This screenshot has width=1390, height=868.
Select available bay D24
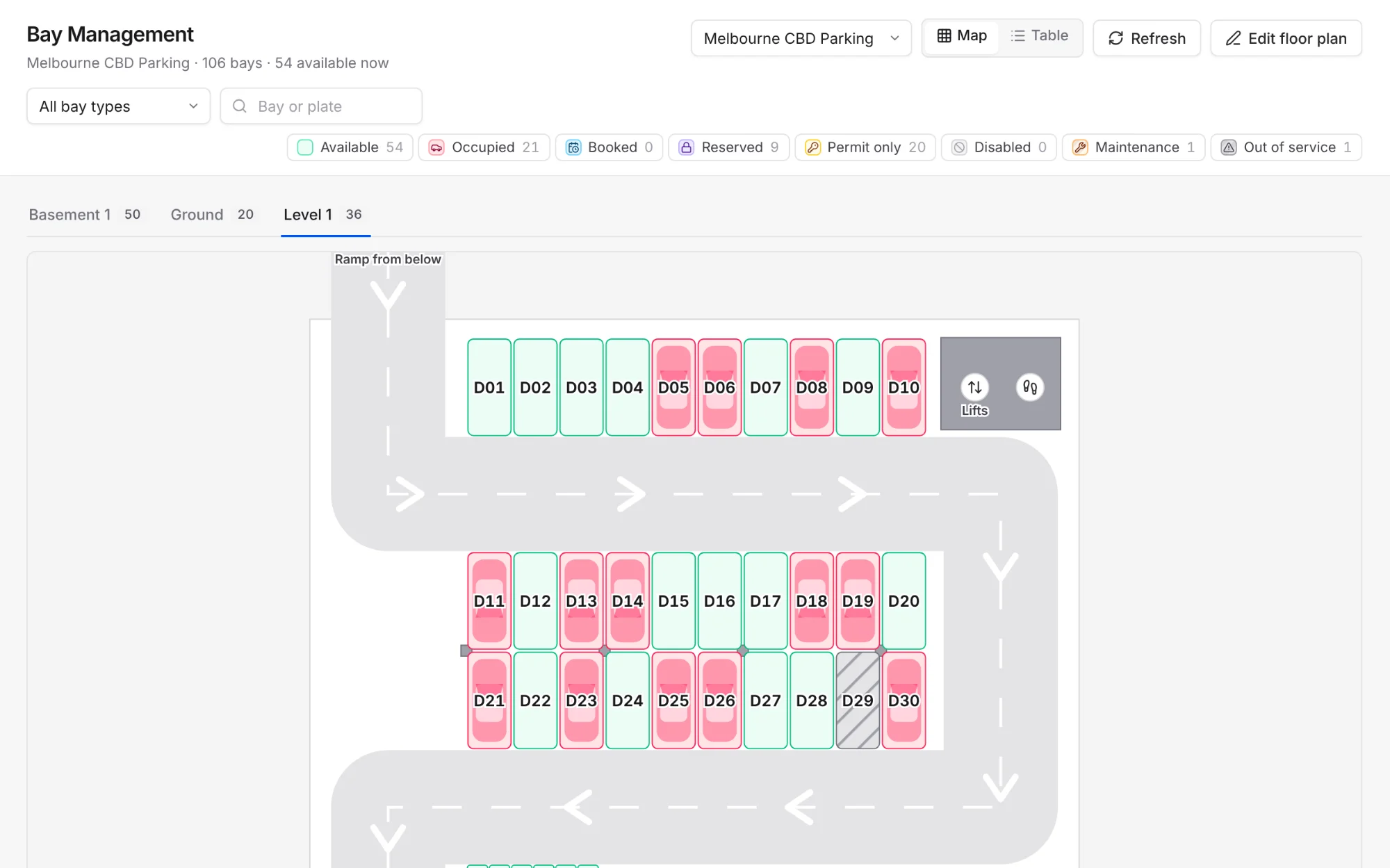(628, 701)
